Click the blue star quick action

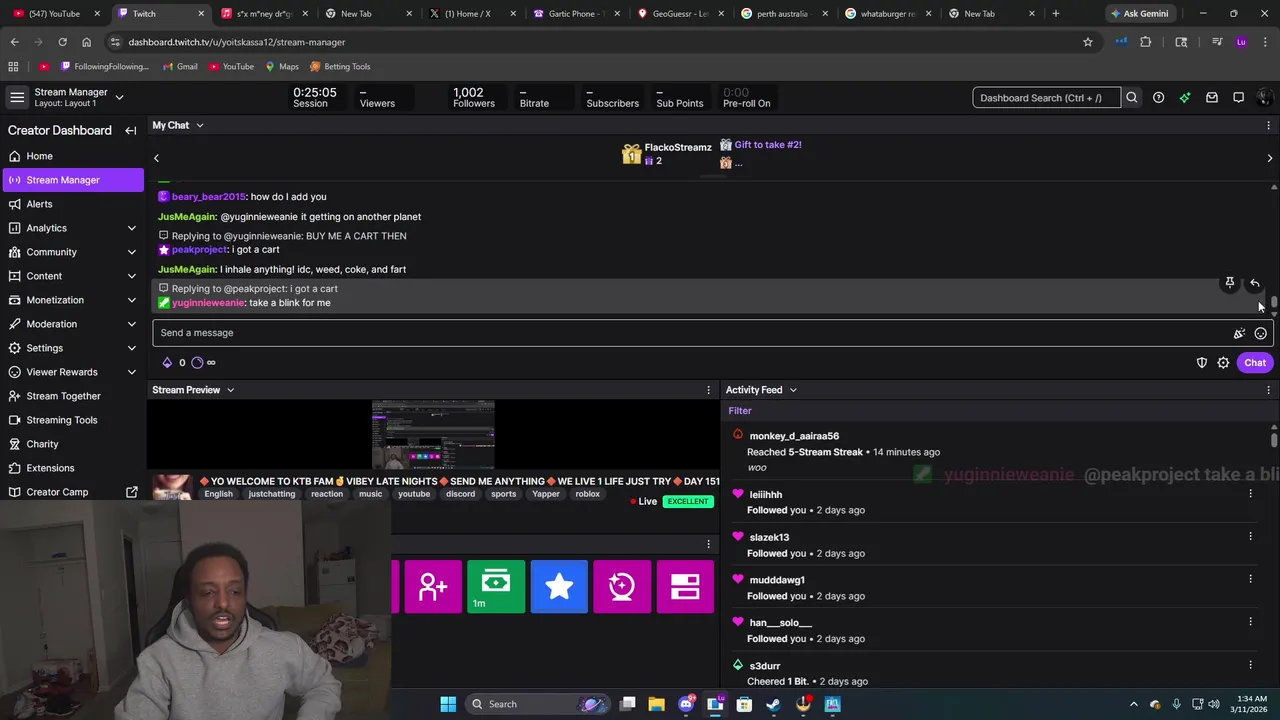point(559,586)
